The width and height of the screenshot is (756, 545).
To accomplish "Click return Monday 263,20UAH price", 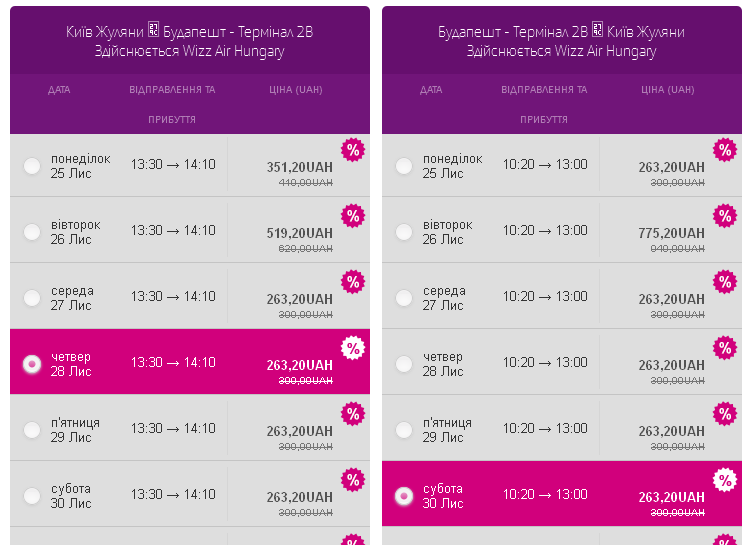I will tap(671, 168).
